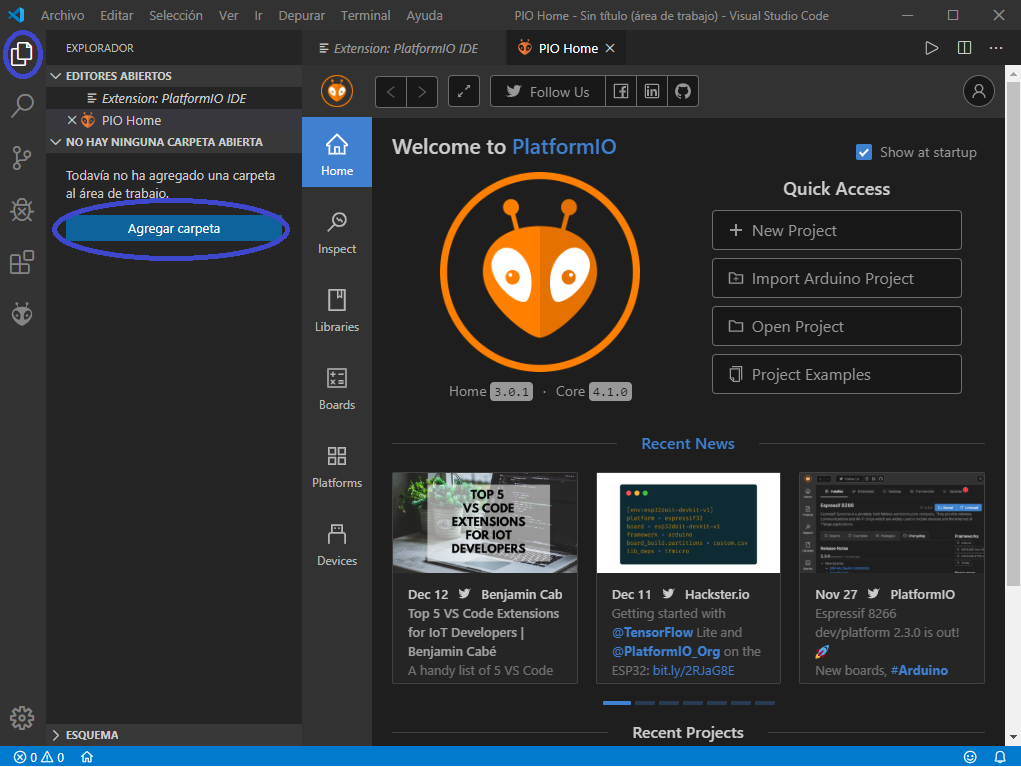The image size is (1021, 767).
Task: Open the PlatformIO LinkedIn page icon
Action: point(652,92)
